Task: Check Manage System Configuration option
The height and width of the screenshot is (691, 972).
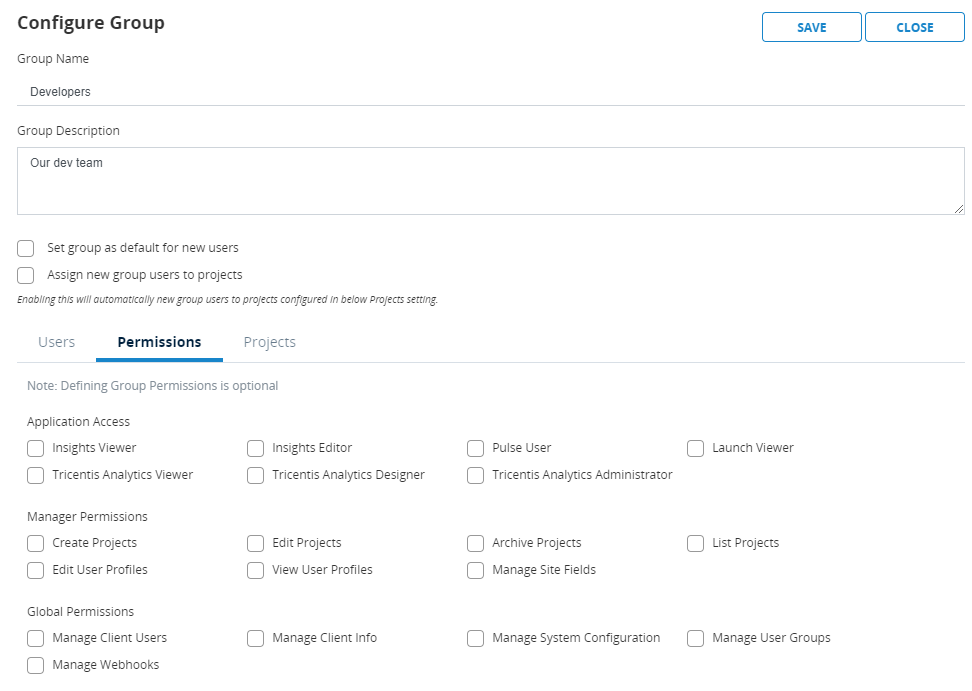Action: [476, 638]
